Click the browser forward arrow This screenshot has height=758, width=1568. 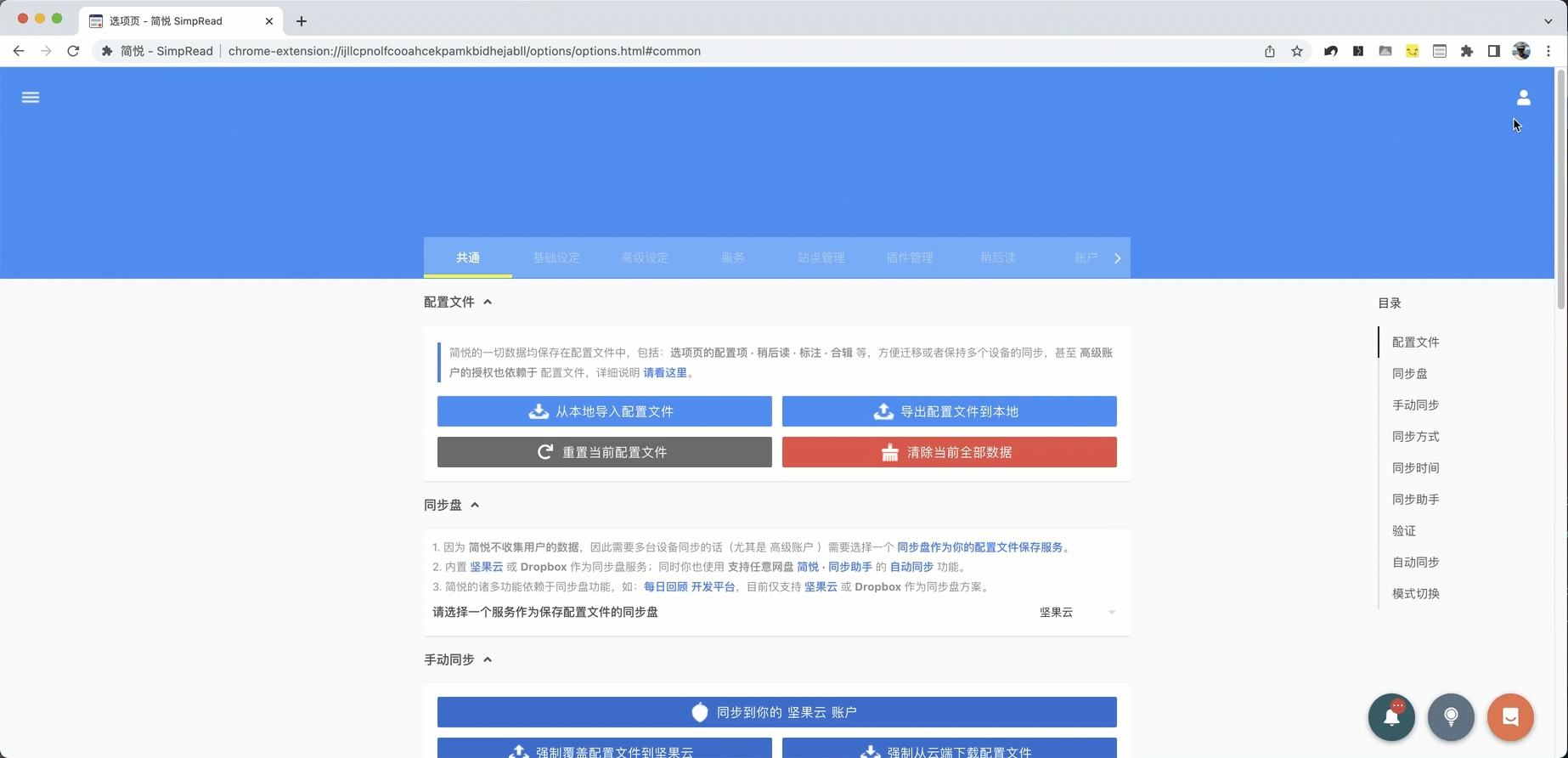[x=46, y=51]
